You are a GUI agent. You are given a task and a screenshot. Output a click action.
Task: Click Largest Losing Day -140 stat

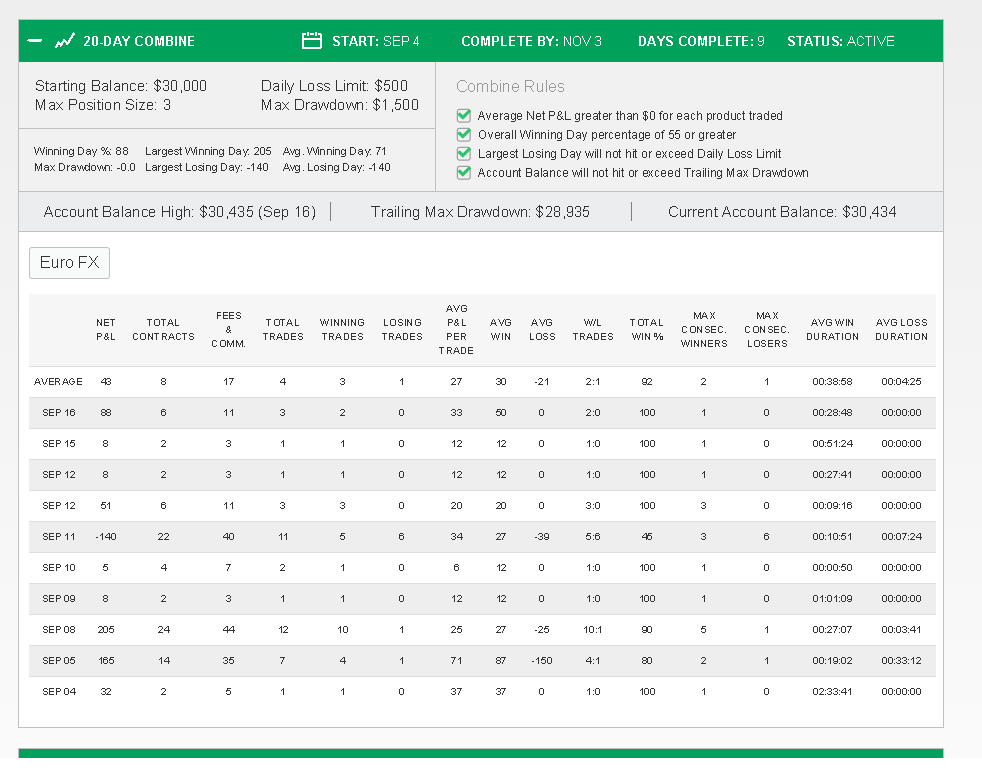(207, 168)
